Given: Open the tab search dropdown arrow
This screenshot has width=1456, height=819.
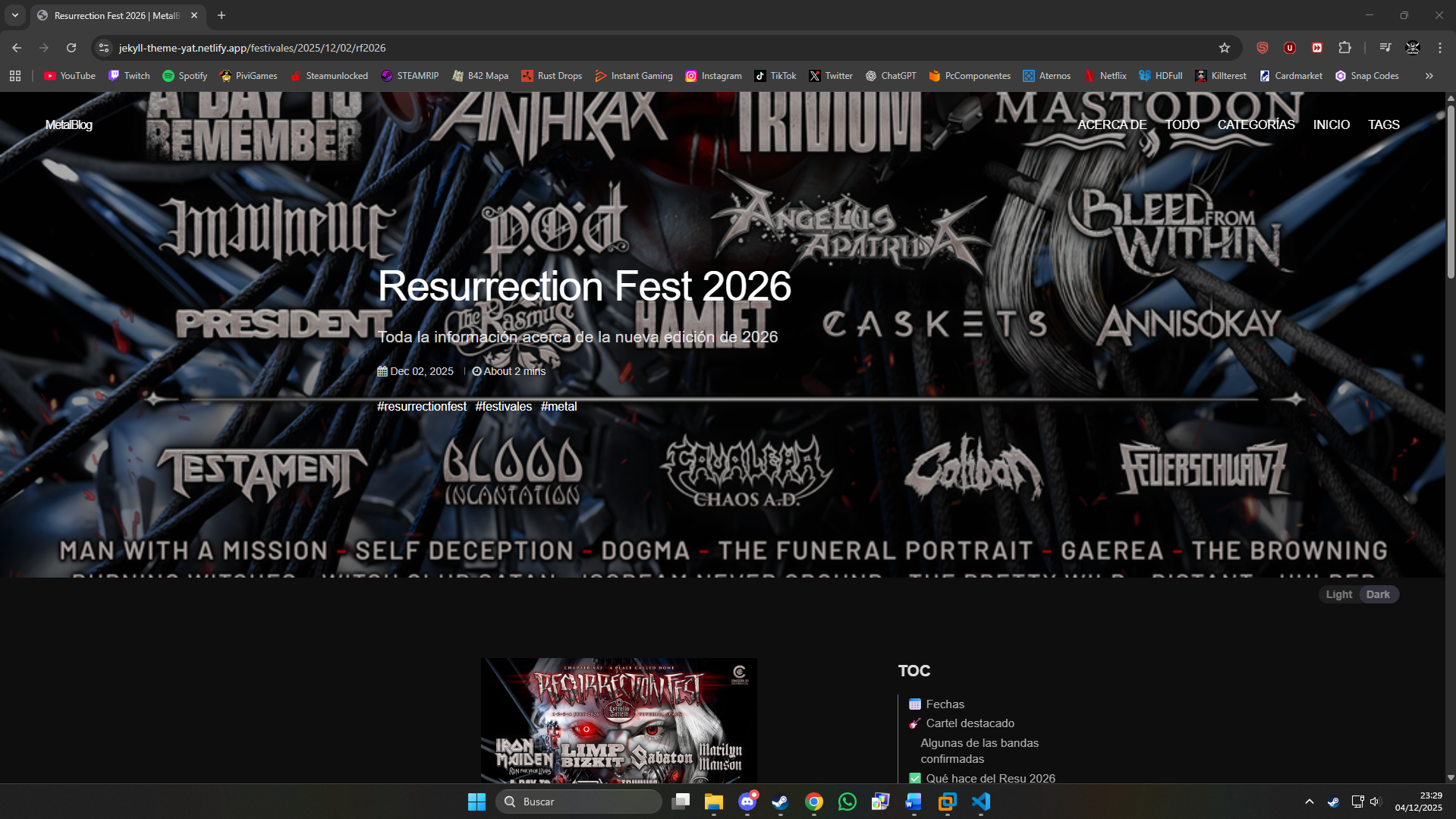Looking at the screenshot, I should pyautogui.click(x=15, y=15).
